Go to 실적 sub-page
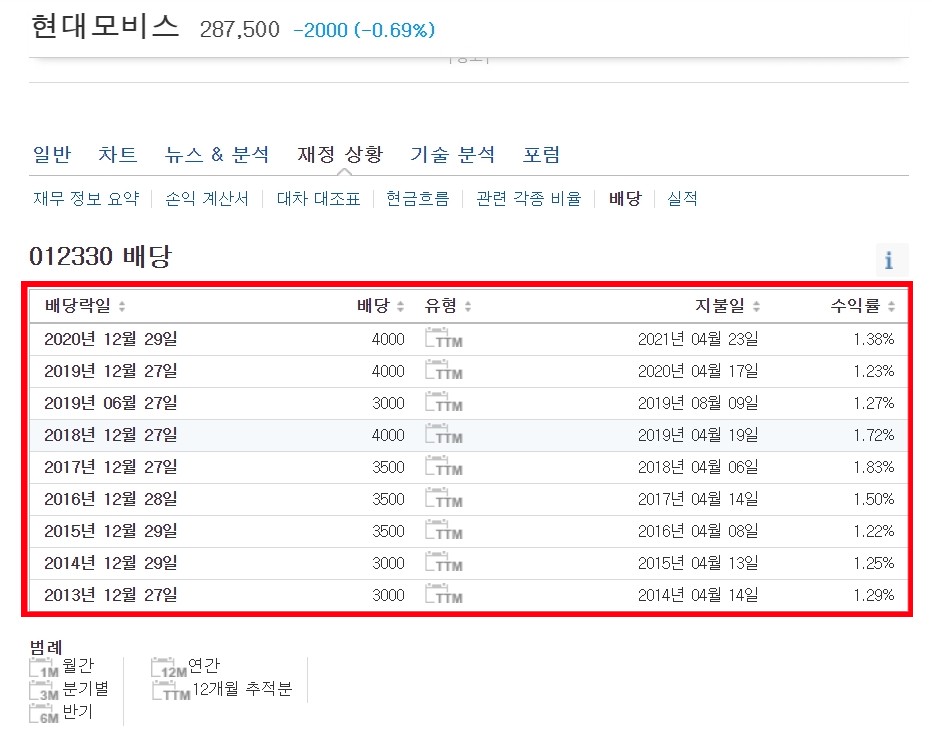Image resolution: width=932 pixels, height=748 pixels. click(x=682, y=199)
